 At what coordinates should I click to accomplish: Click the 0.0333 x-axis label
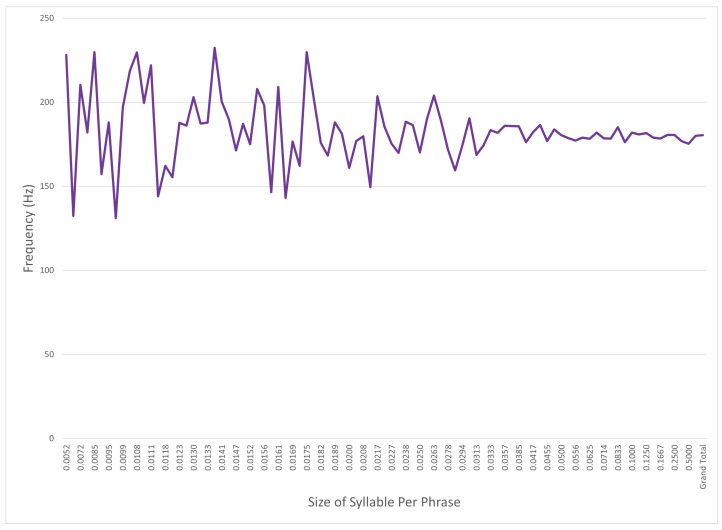(x=491, y=457)
